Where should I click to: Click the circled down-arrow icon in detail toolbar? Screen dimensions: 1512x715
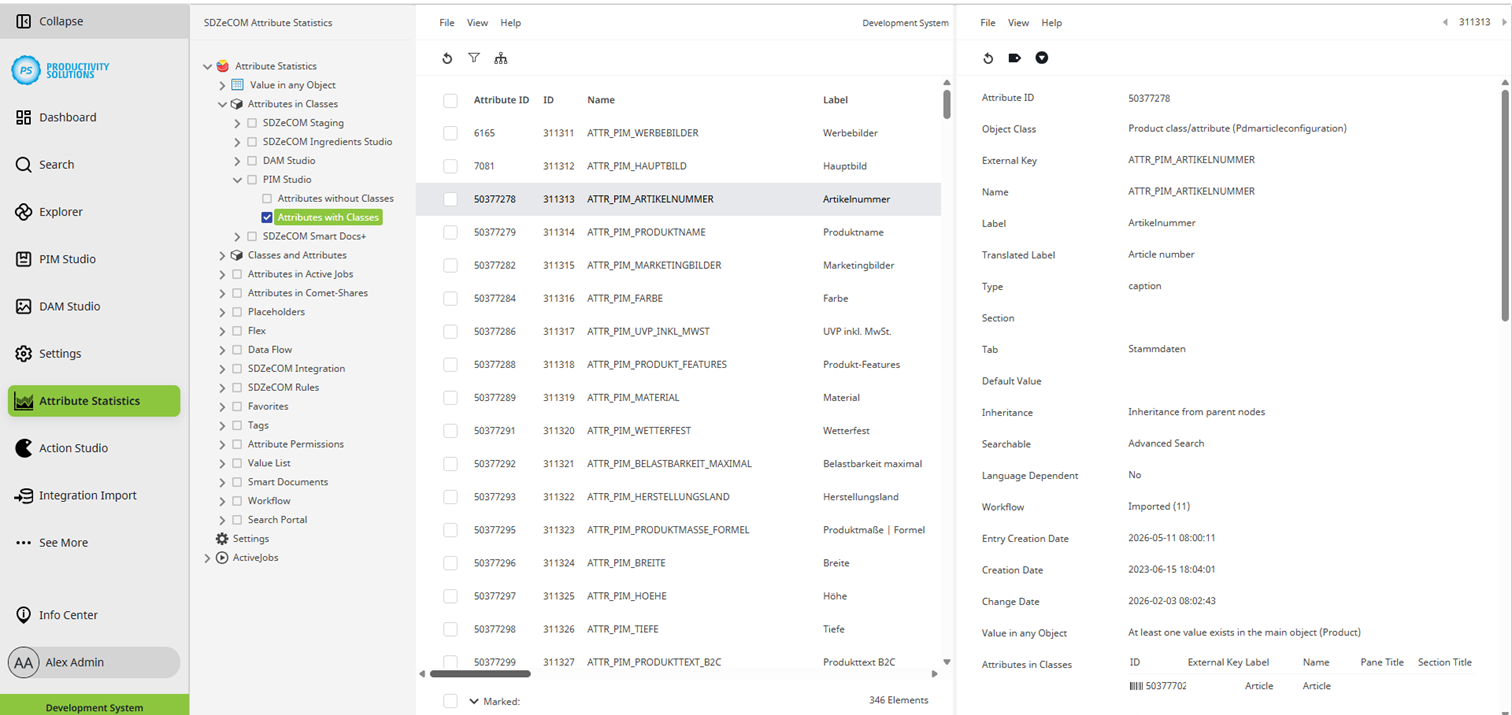pos(1042,58)
